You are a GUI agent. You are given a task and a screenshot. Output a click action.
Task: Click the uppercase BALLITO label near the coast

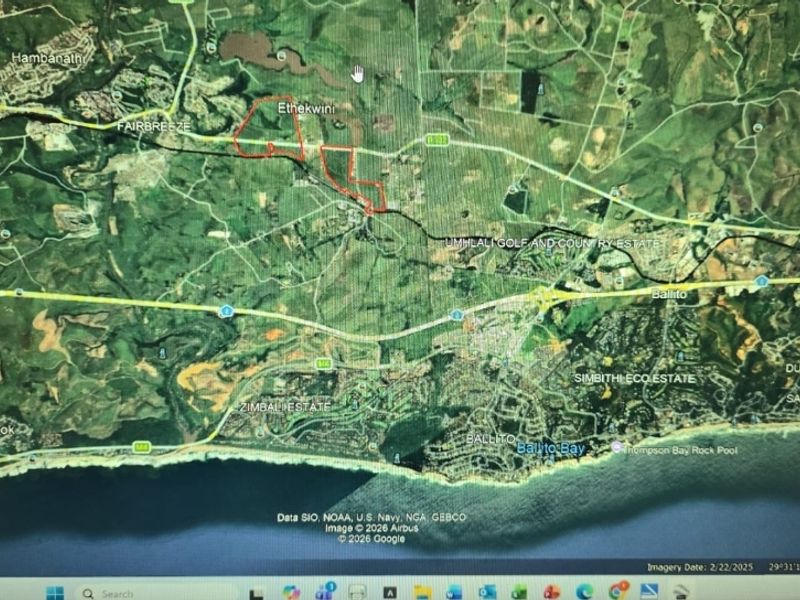coord(491,439)
